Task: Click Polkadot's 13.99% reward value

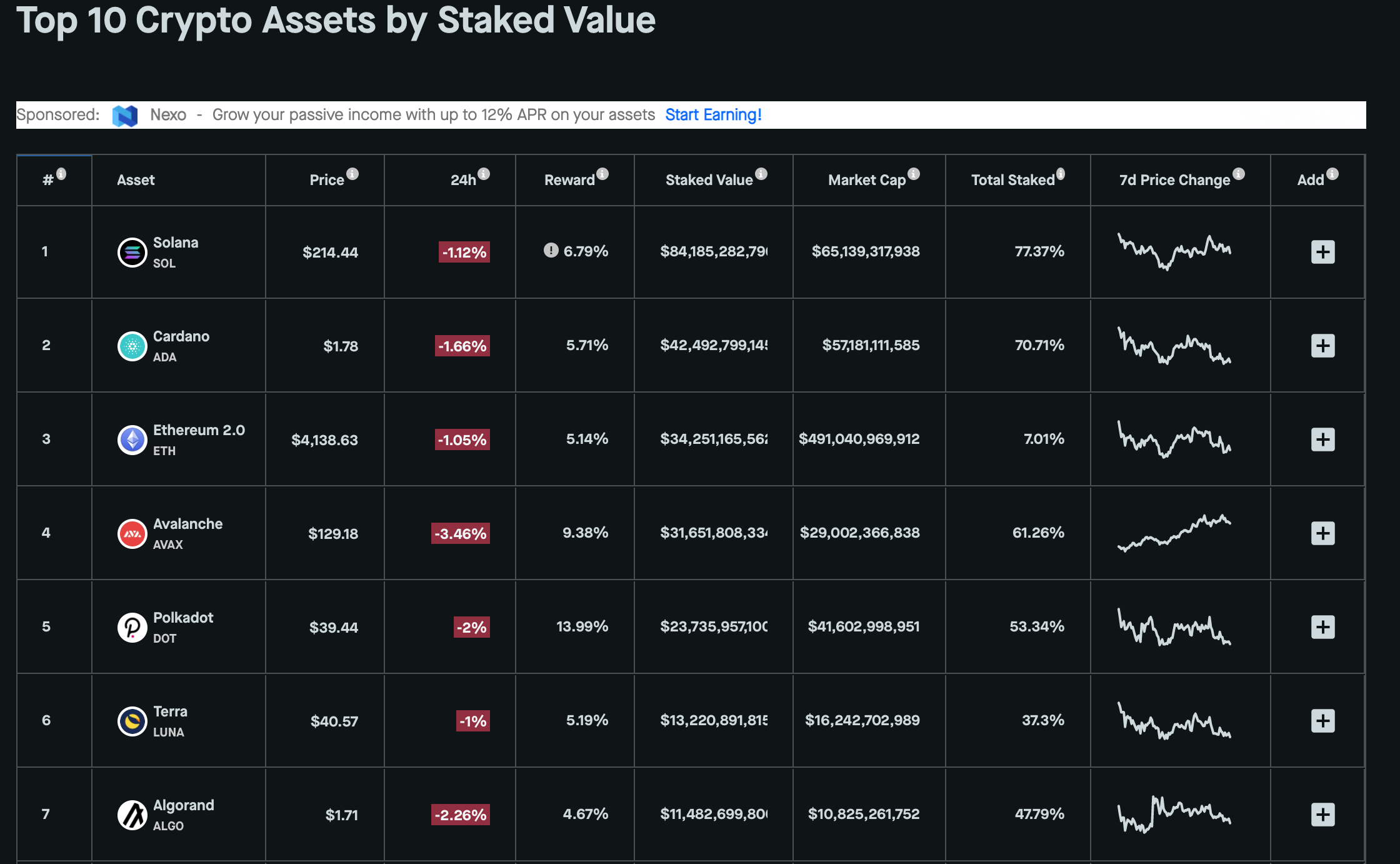Action: pyautogui.click(x=582, y=626)
